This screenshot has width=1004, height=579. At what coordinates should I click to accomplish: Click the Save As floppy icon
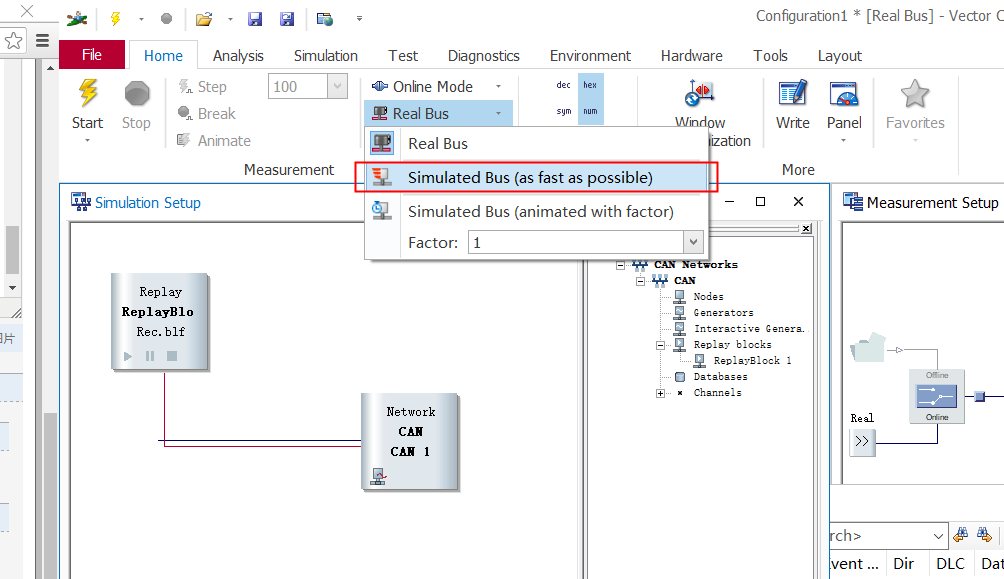pyautogui.click(x=287, y=19)
